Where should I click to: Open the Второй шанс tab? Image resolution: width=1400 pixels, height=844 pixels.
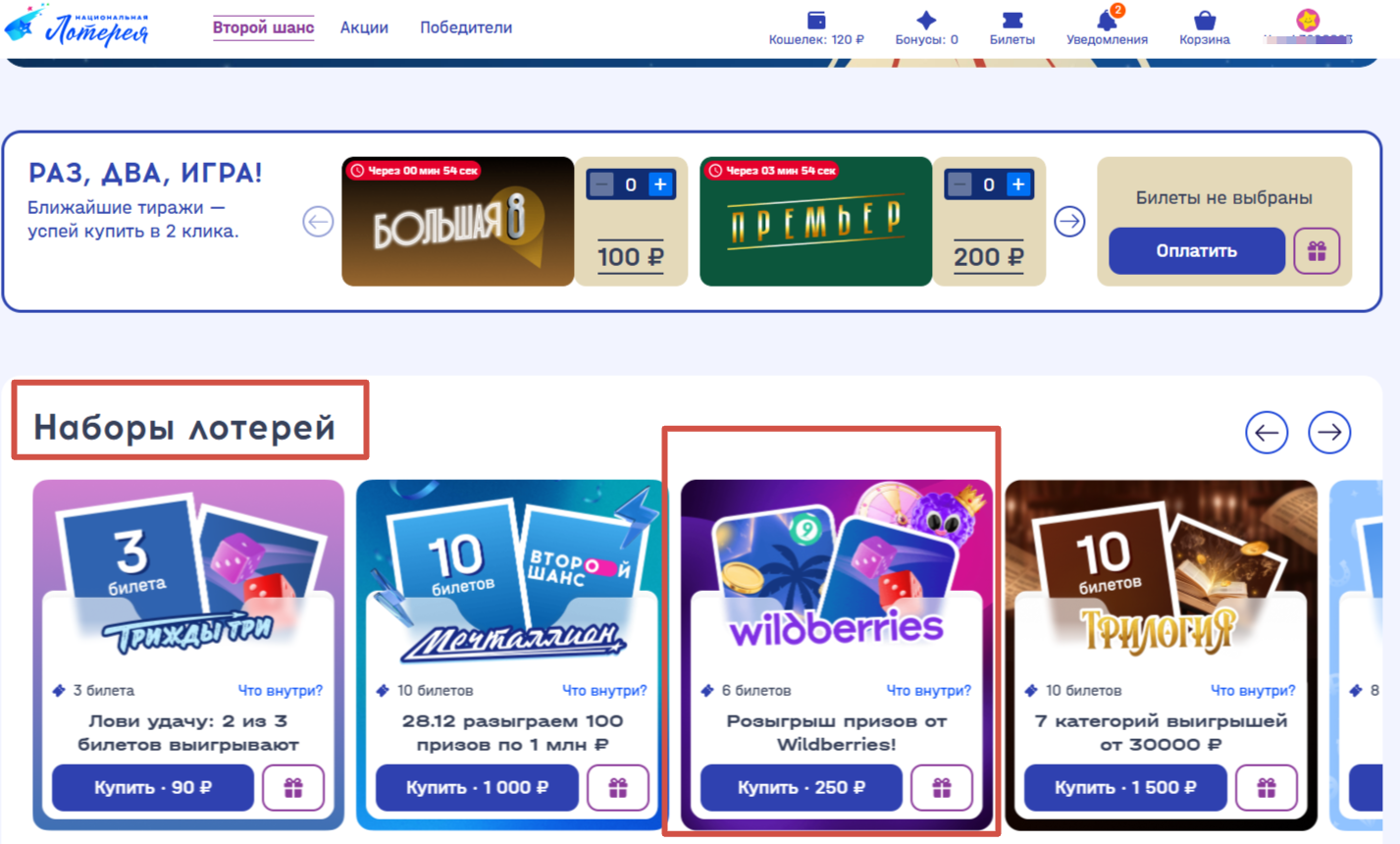coord(263,27)
